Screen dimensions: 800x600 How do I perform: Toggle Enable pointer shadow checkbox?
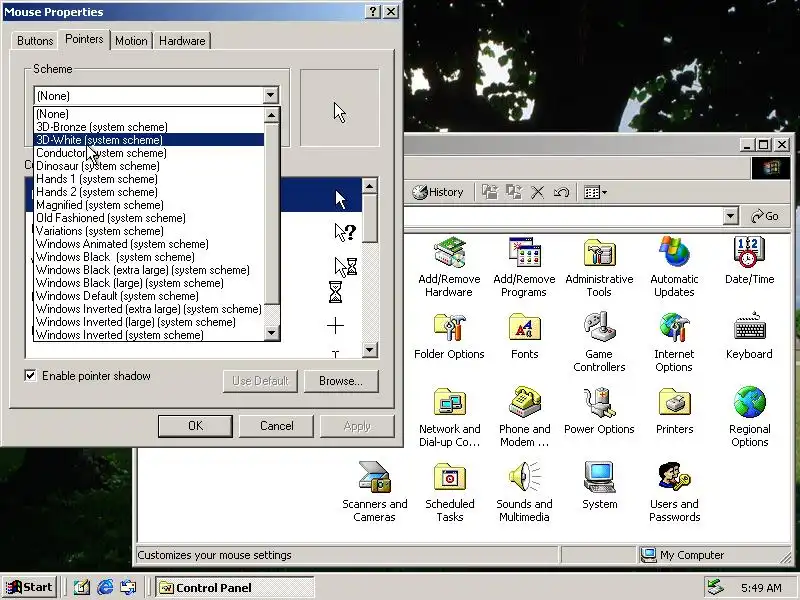[31, 376]
